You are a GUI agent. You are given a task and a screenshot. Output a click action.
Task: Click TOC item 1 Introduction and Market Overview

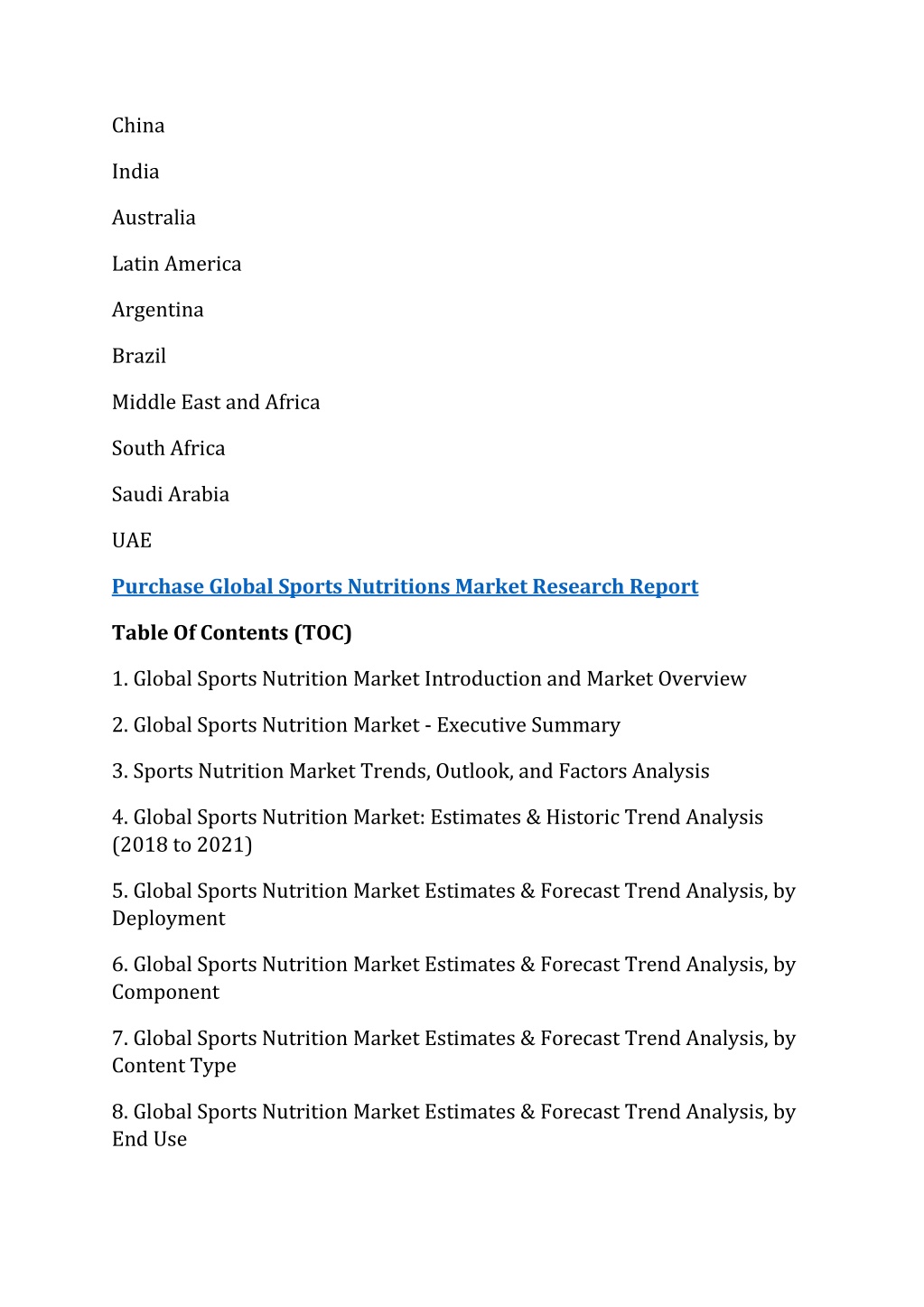[x=429, y=679]
